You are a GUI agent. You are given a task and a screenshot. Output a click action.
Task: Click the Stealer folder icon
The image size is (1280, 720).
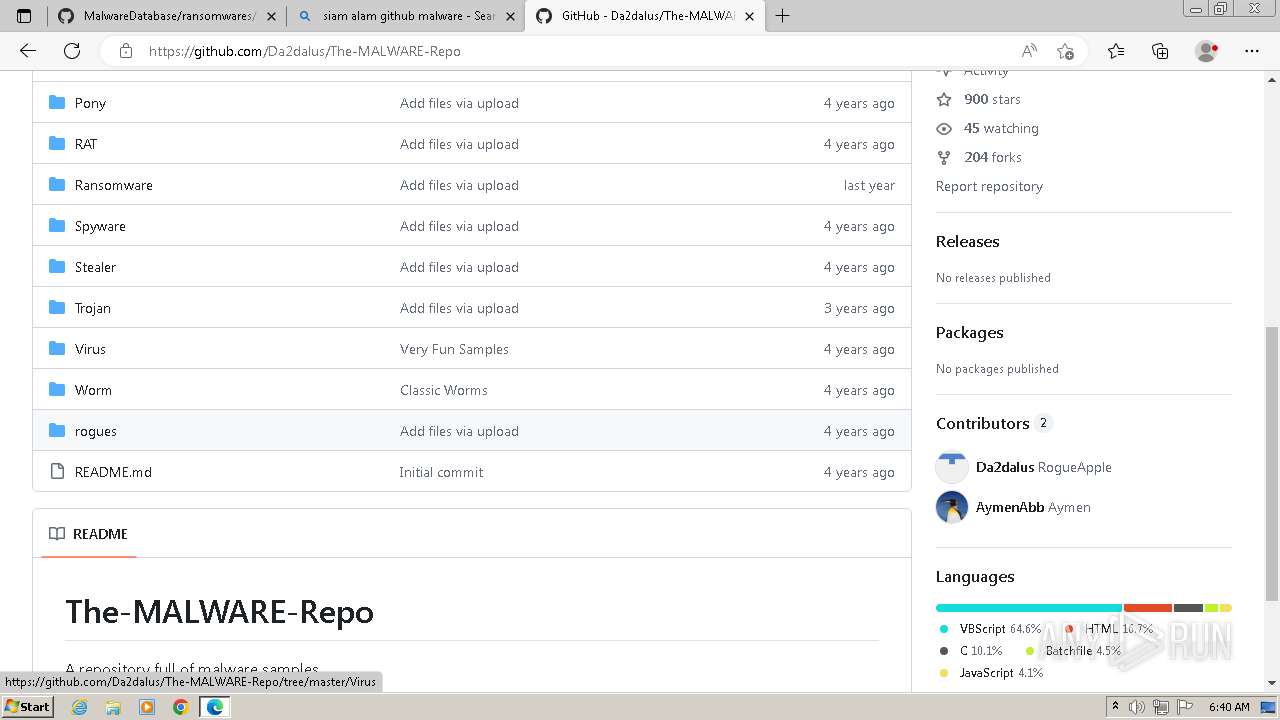(57, 267)
